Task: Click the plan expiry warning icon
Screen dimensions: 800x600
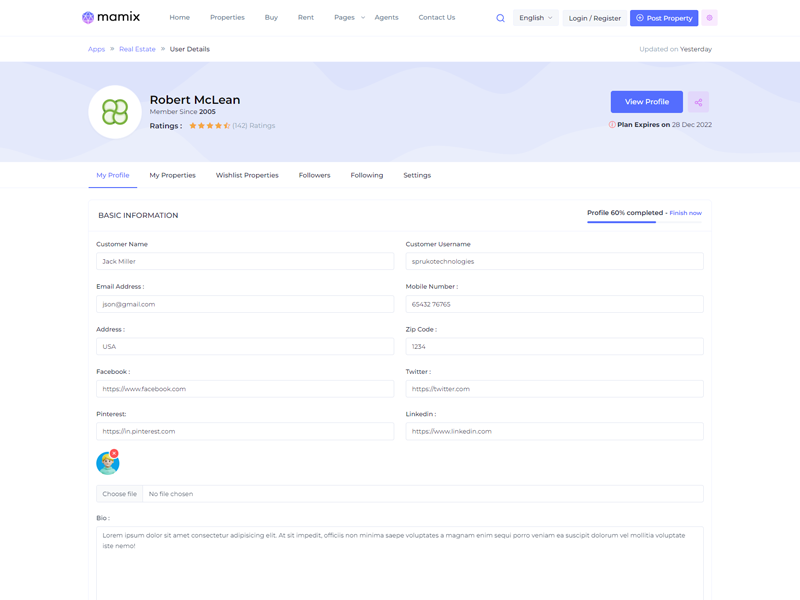Action: tap(612, 125)
